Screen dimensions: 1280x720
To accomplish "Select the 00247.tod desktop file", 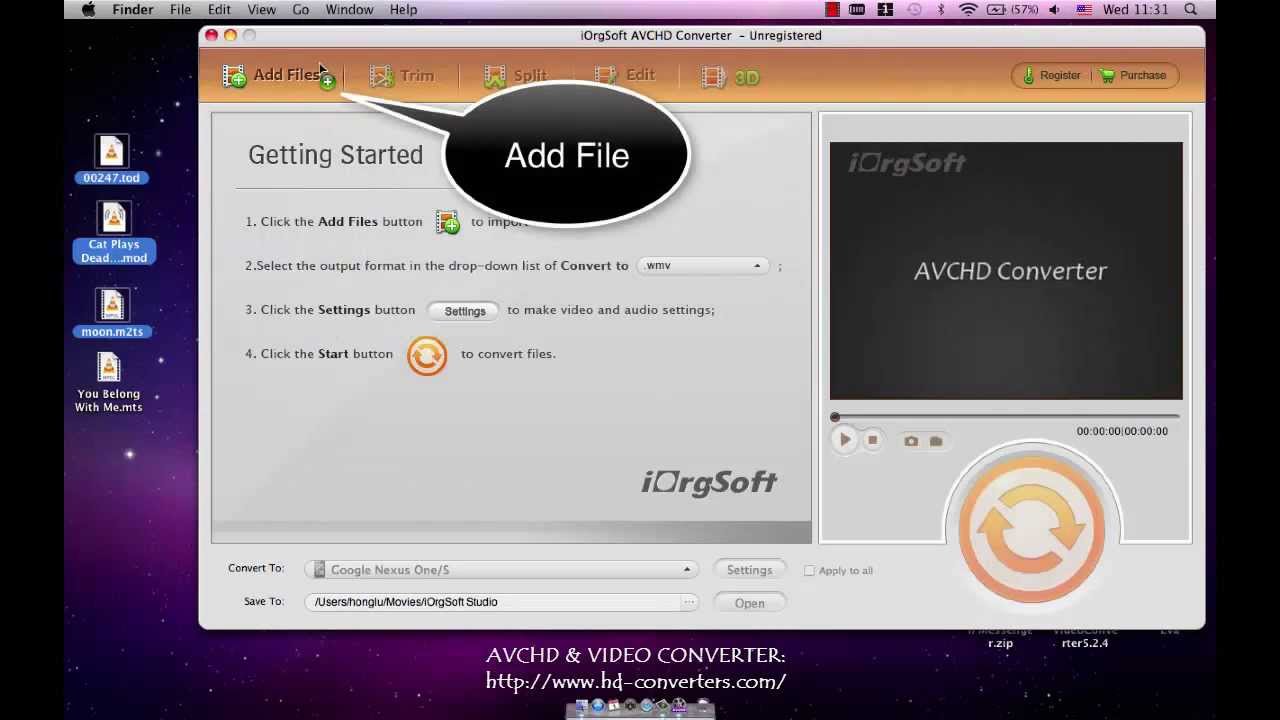I will 111,160.
